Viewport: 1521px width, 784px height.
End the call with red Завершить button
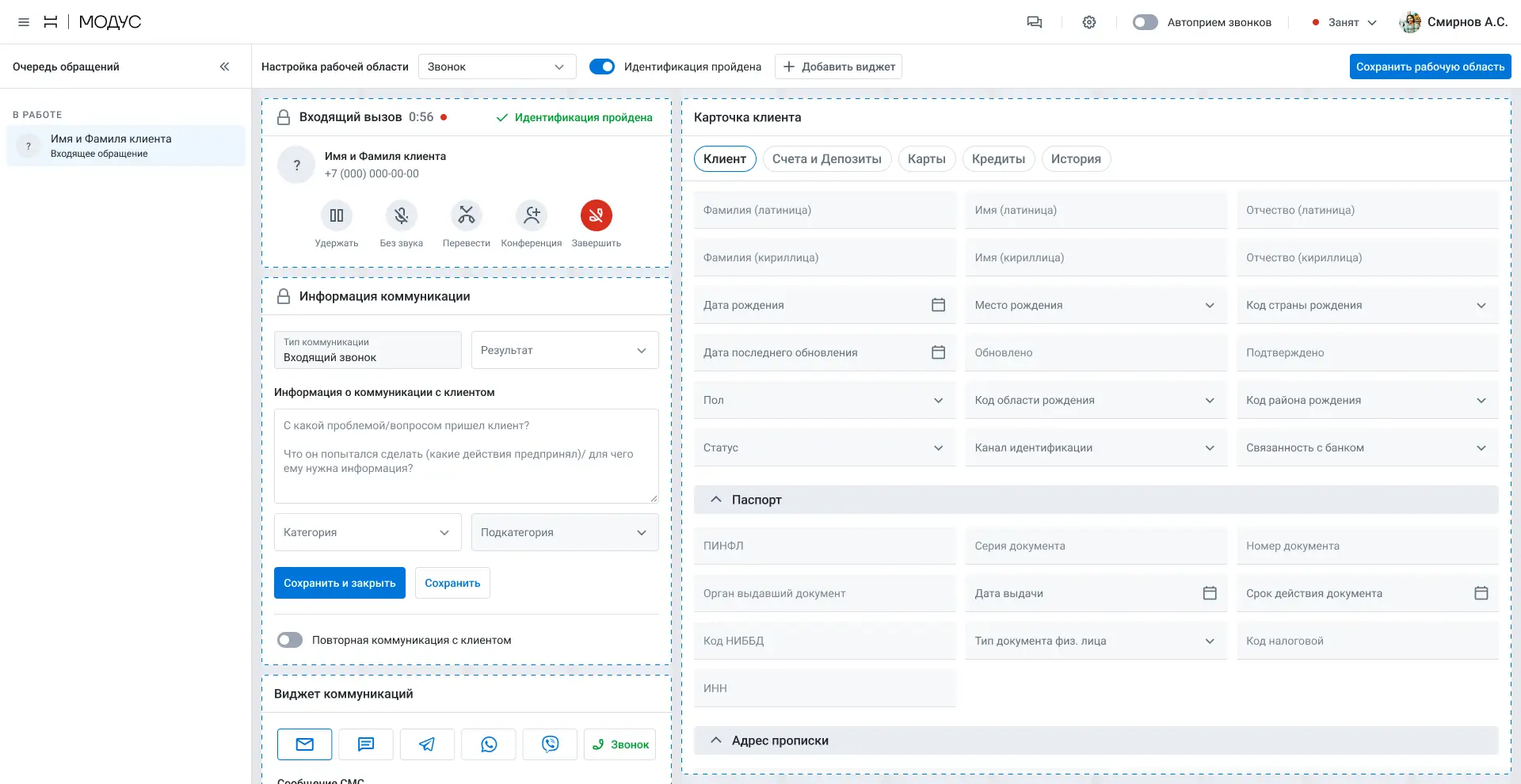click(597, 215)
